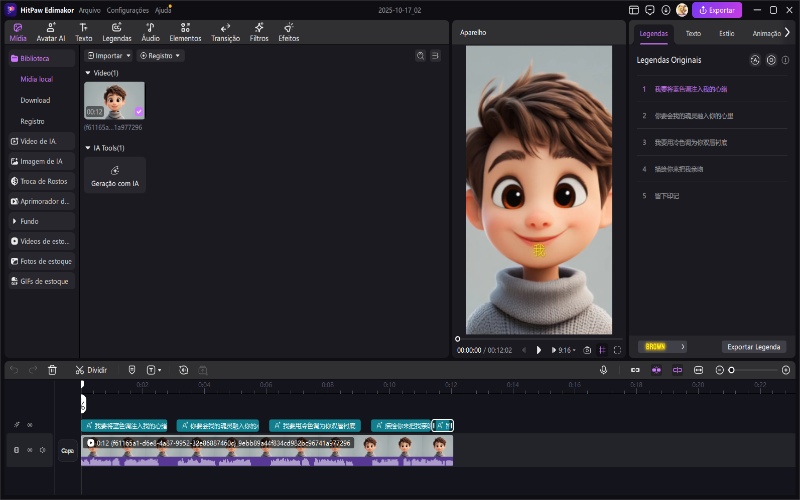The width and height of the screenshot is (800, 500).
Task: Open the Legendas tool in top toolbar
Action: point(117,32)
